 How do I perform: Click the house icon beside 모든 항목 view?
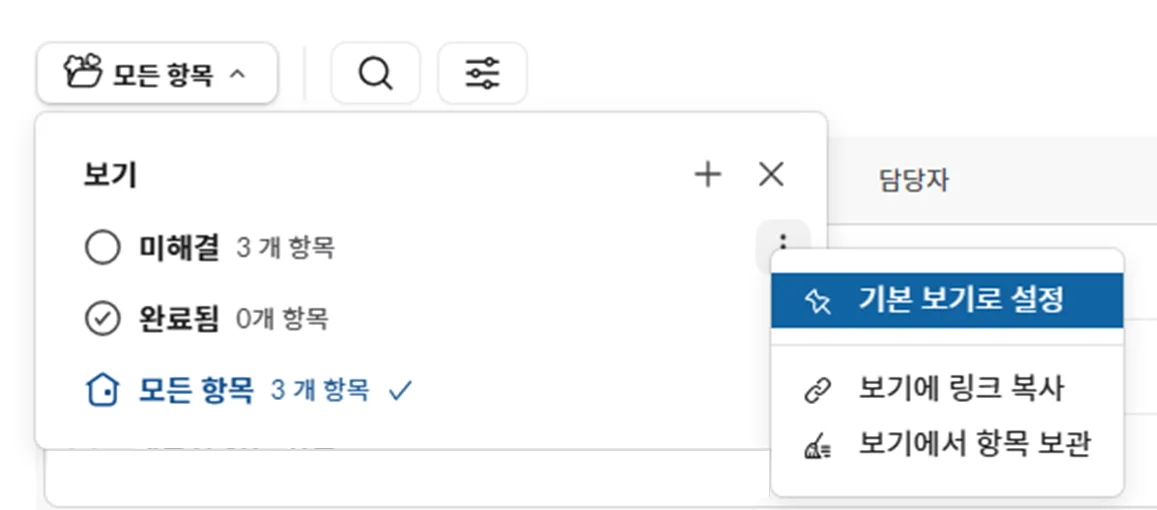[103, 390]
